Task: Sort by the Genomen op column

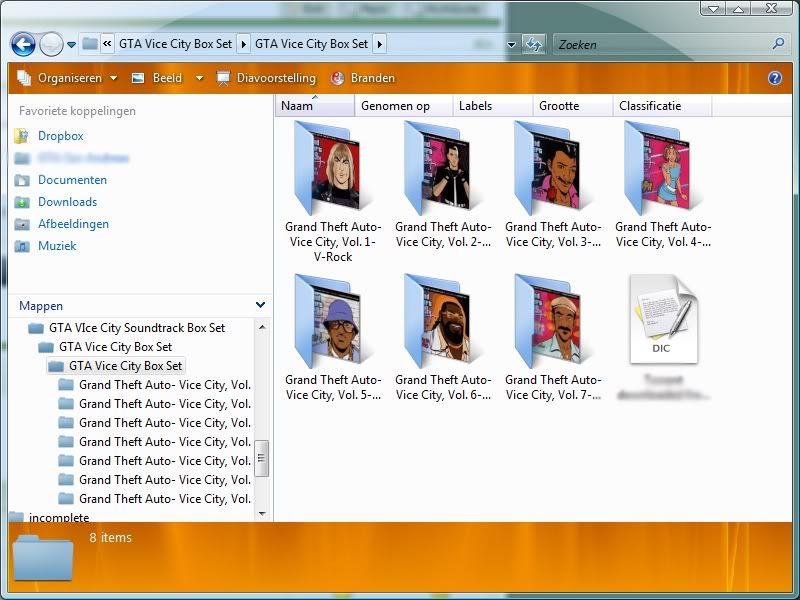Action: [404, 106]
